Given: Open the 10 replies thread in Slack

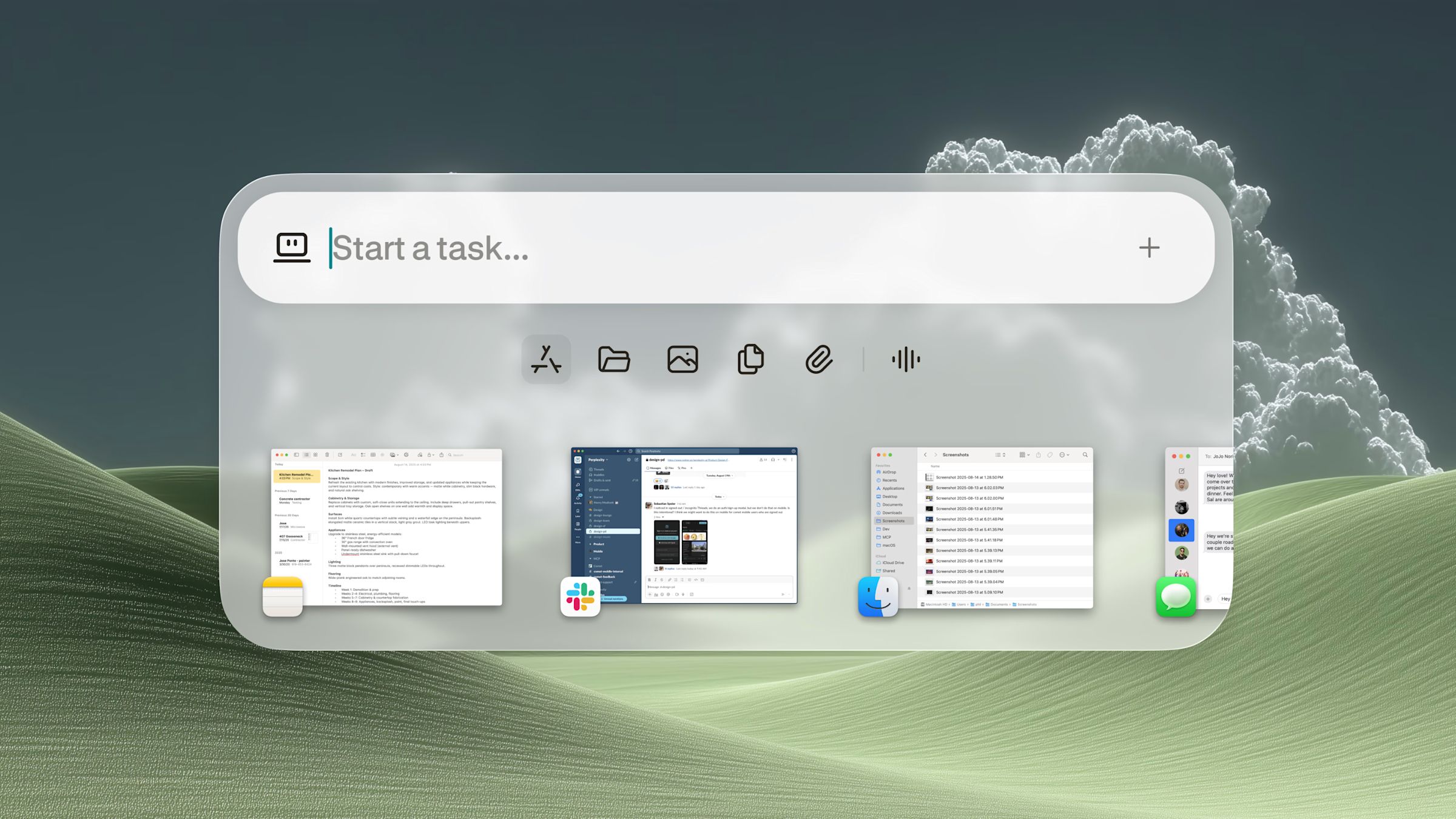Looking at the screenshot, I should coord(675,487).
